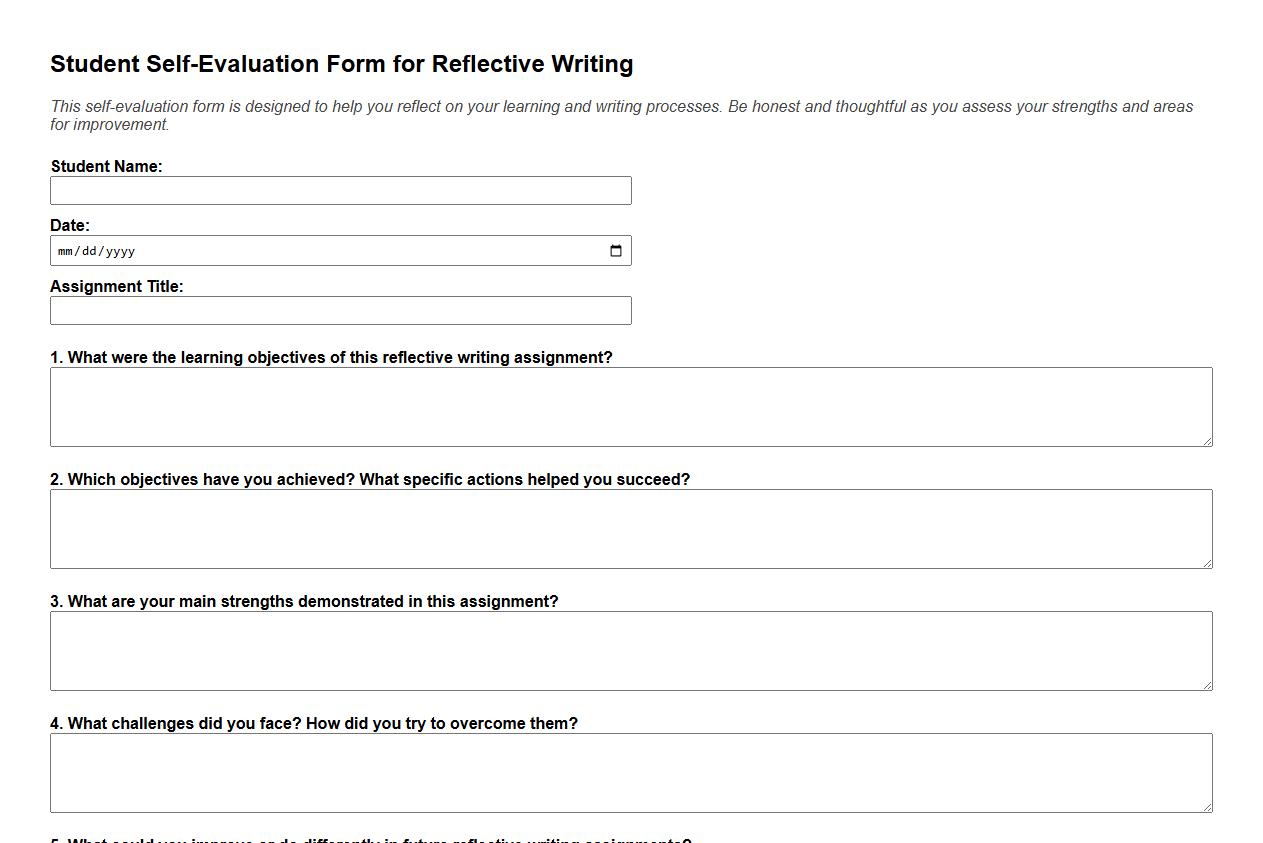Click the dd segment of the date field

pos(89,251)
